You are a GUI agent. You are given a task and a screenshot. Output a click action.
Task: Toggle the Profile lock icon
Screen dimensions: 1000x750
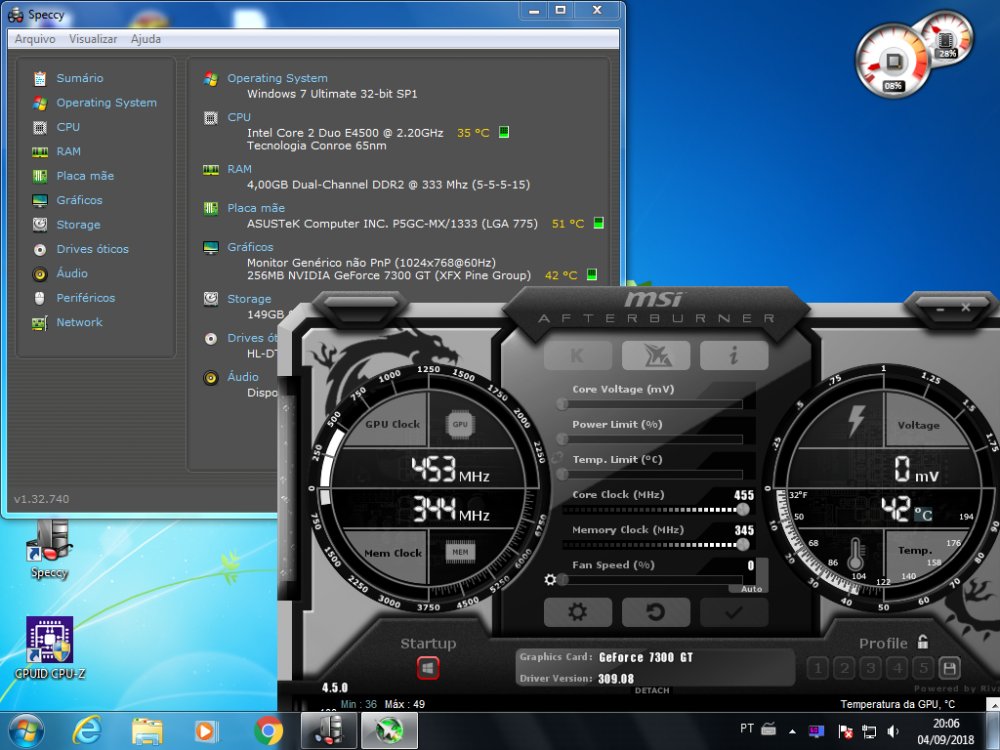[x=923, y=643]
